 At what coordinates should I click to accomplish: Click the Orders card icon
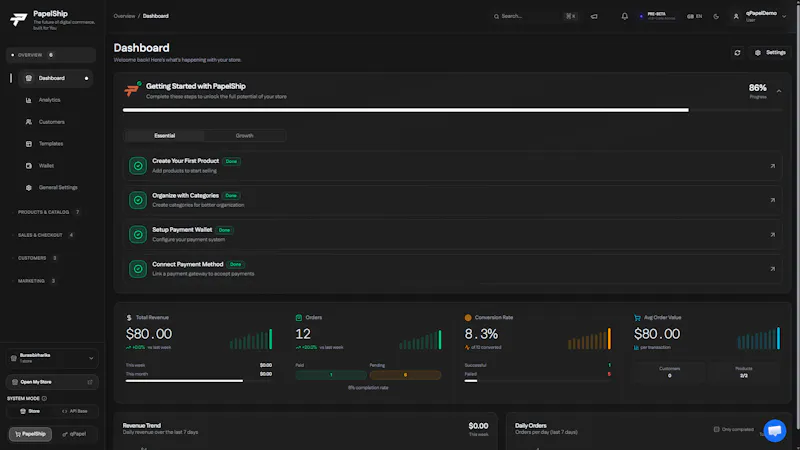(x=298, y=317)
